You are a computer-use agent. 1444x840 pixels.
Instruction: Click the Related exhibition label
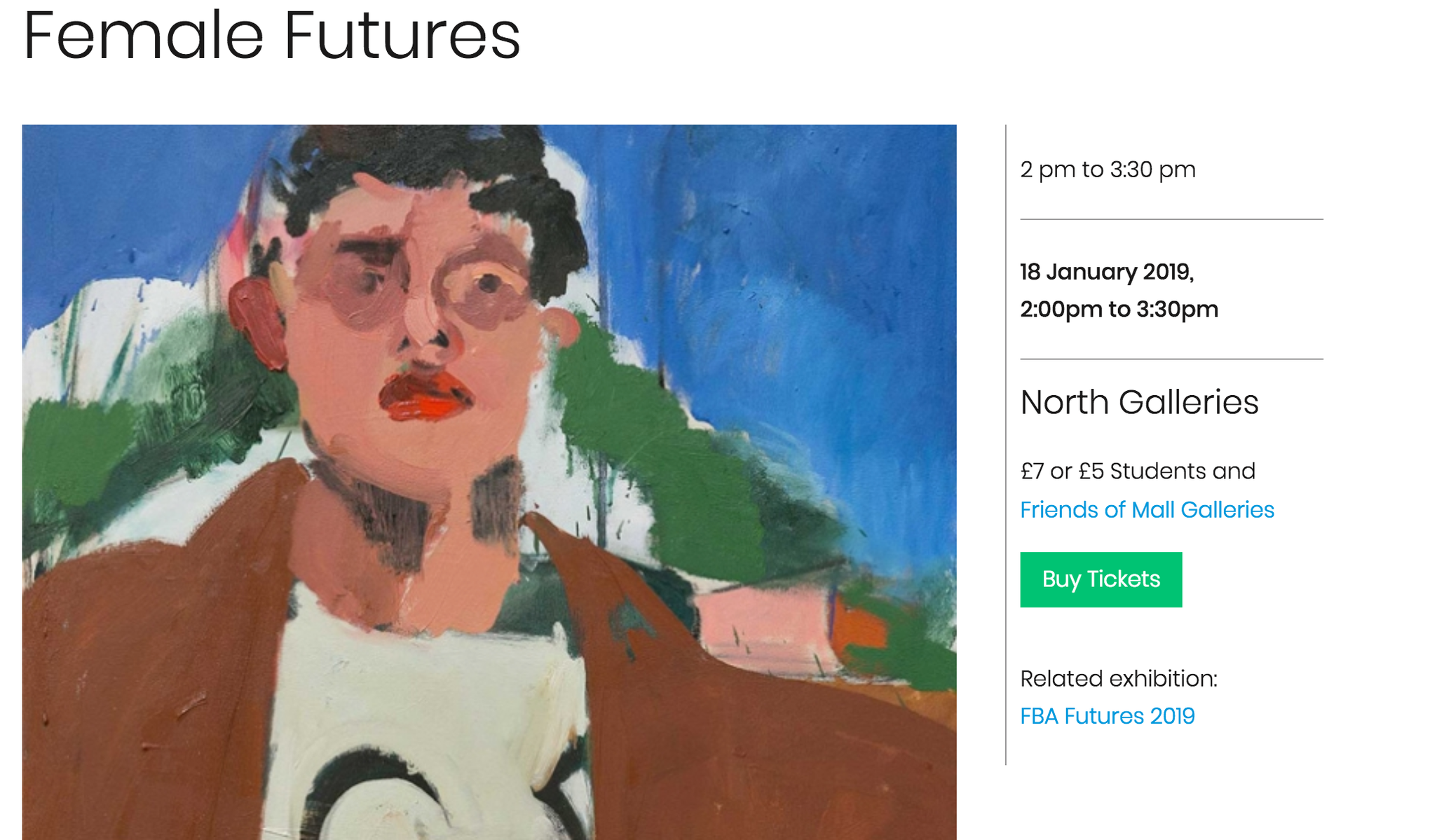[x=1118, y=678]
